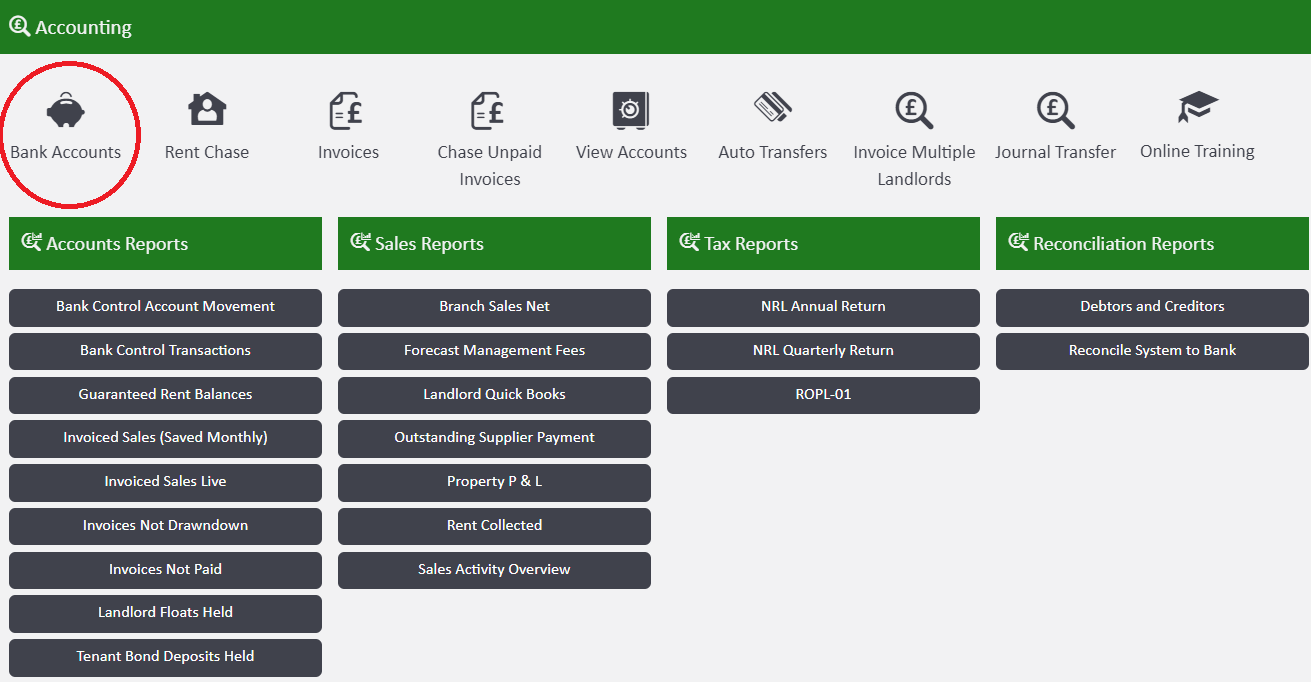Open Bank Control Account Movement report
Image resolution: width=1311 pixels, height=682 pixels.
pyautogui.click(x=165, y=307)
